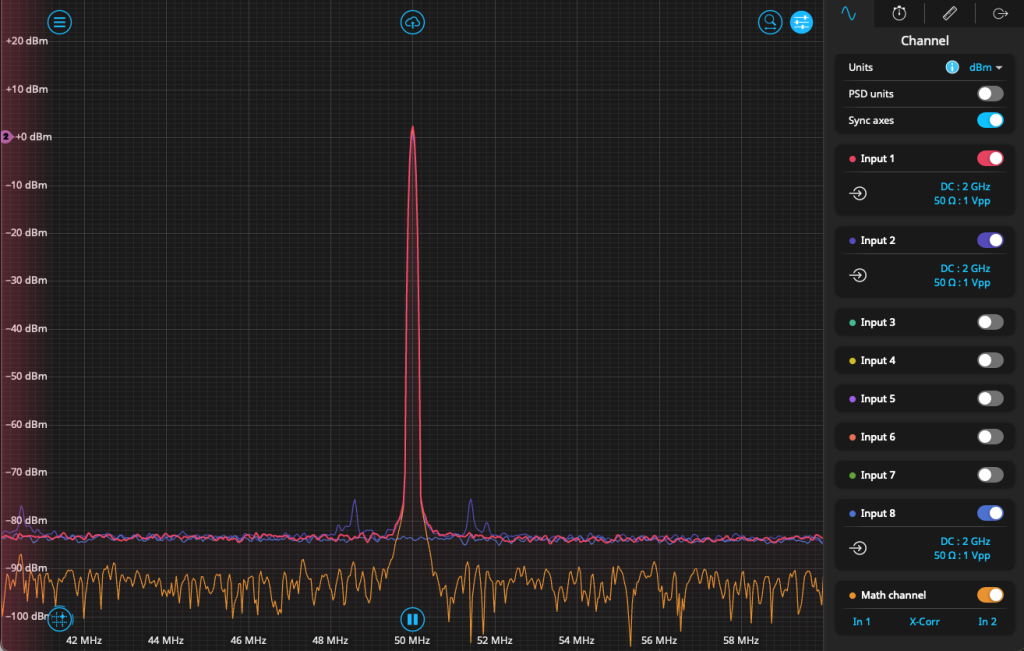Click the cursors crosshair icon at bottom left
This screenshot has height=651, width=1024.
(59, 619)
